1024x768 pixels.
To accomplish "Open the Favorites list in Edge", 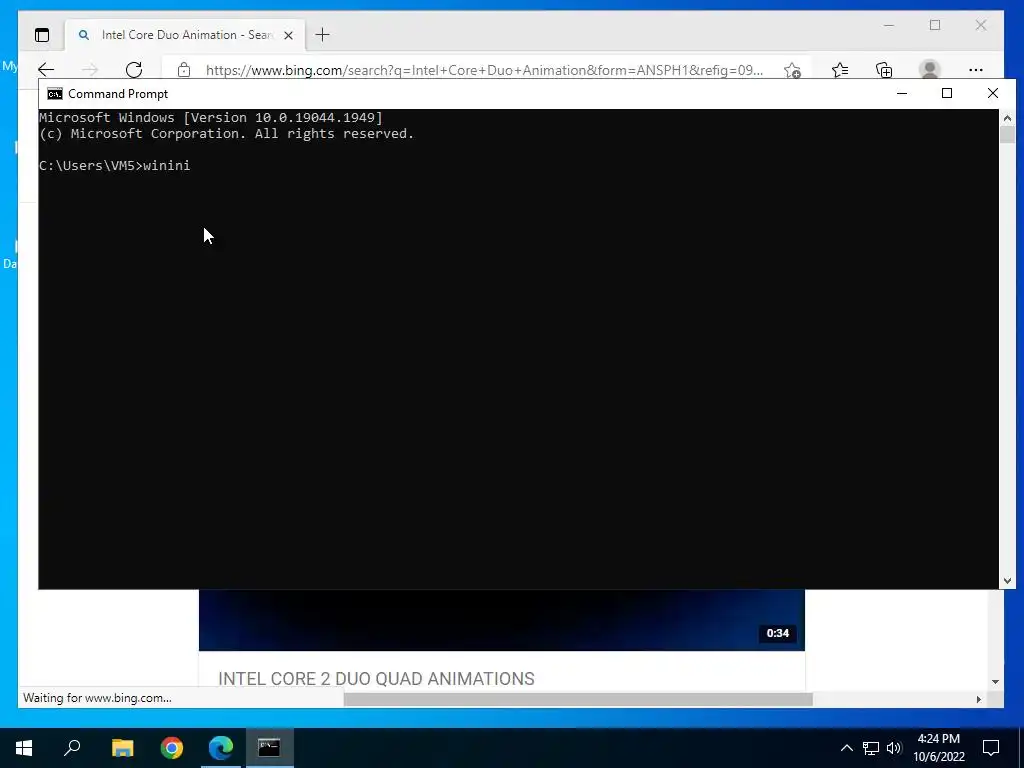I will (840, 70).
